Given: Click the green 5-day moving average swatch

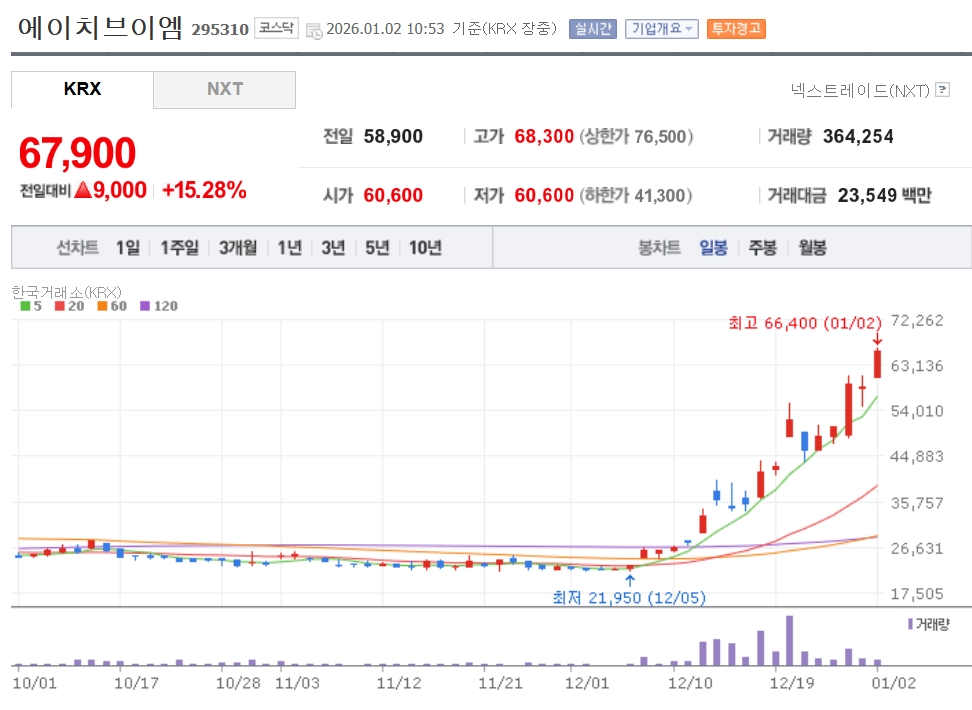Looking at the screenshot, I should [25, 306].
